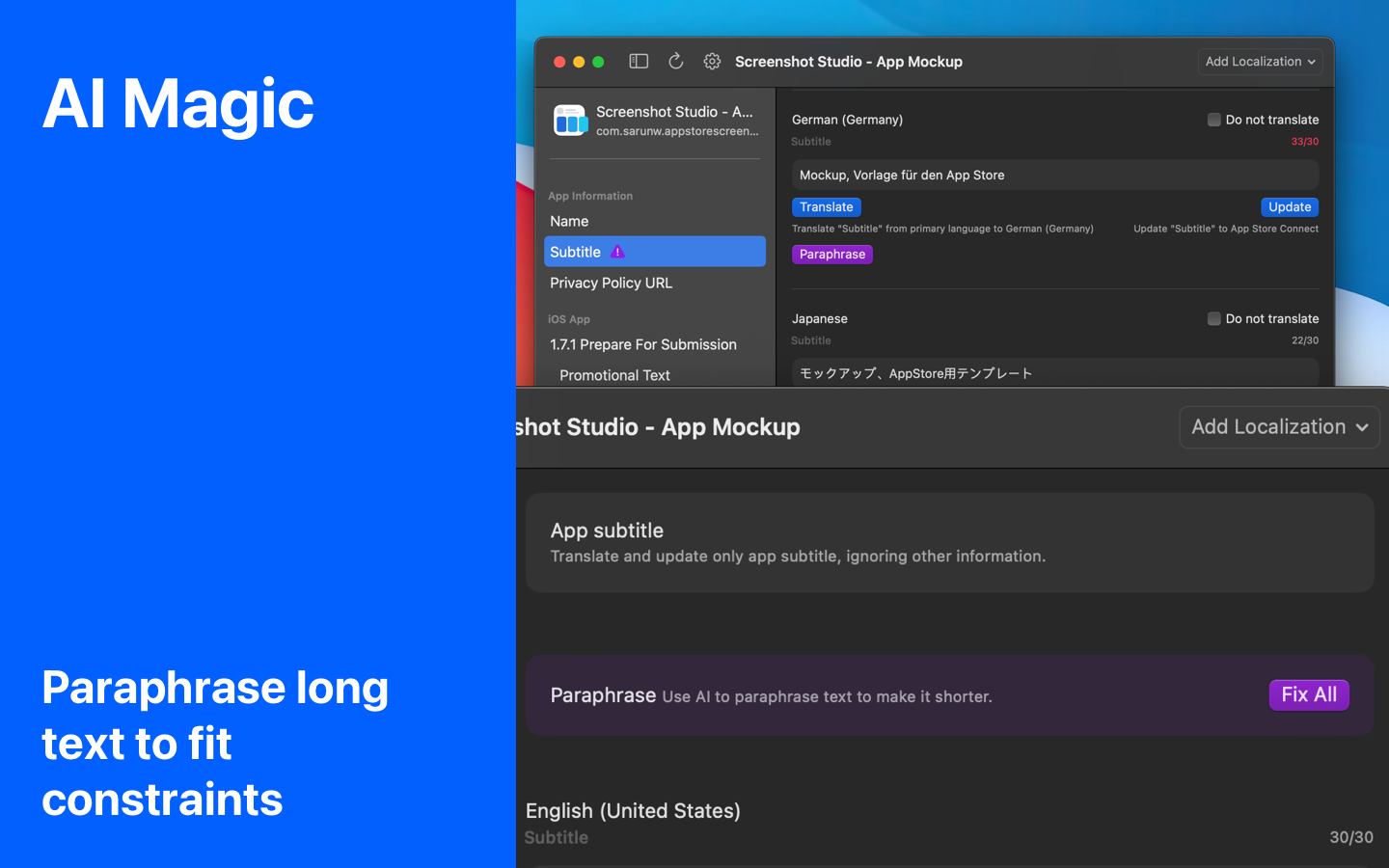This screenshot has height=868, width=1389.
Task: Click the Screenshot Studio app icon in sidebar
Action: [x=570, y=121]
